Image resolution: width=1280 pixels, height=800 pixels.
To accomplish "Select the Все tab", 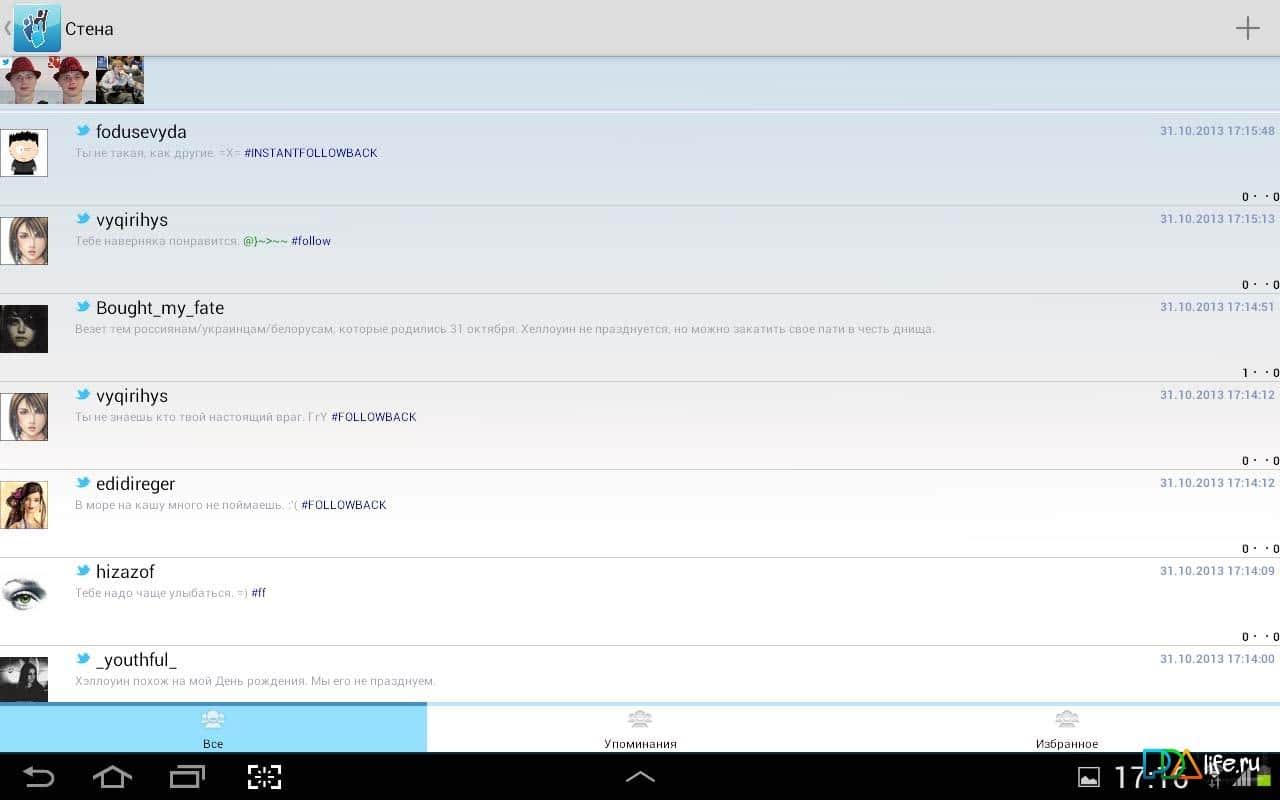I will click(213, 728).
